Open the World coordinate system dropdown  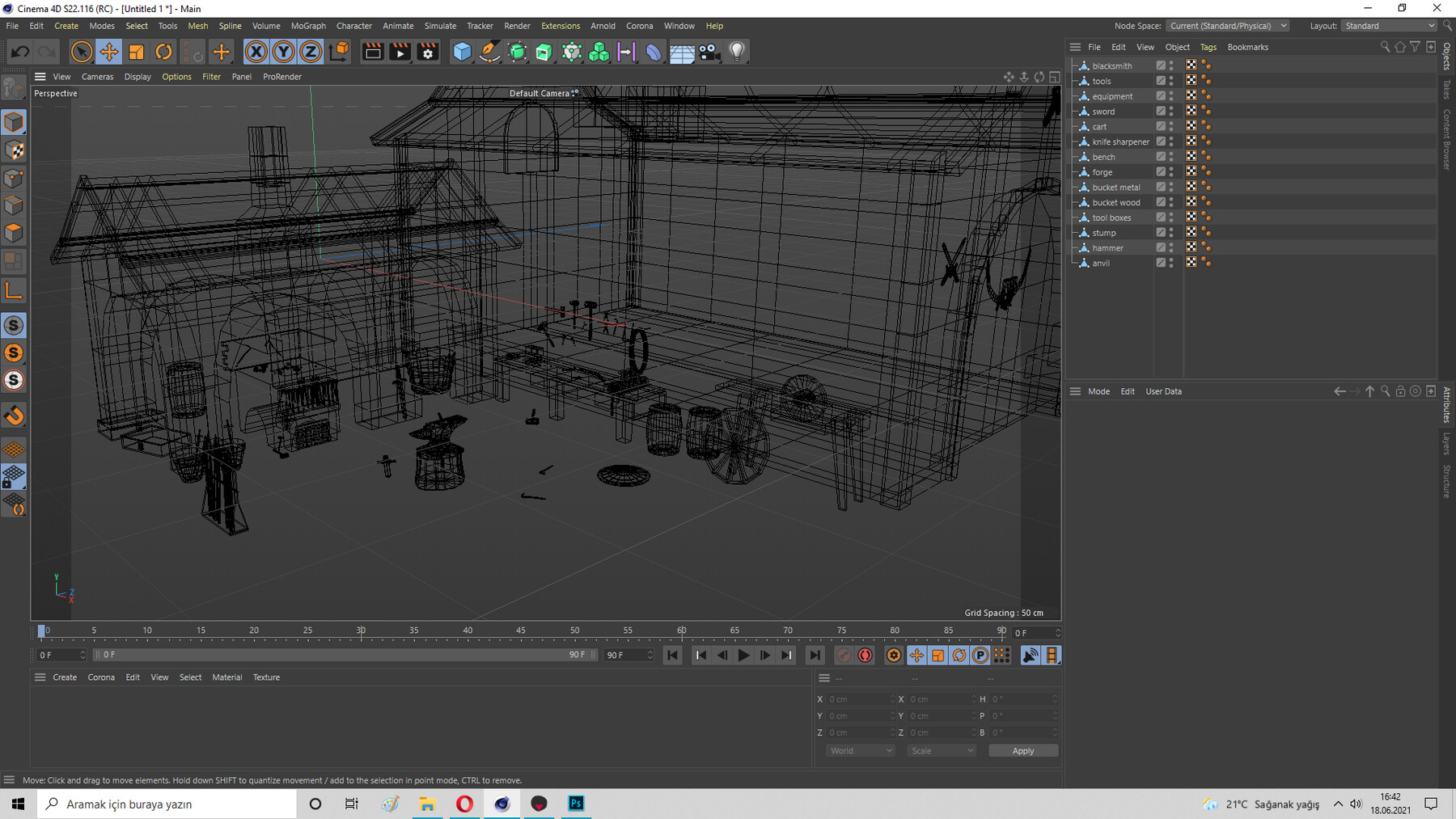(860, 751)
